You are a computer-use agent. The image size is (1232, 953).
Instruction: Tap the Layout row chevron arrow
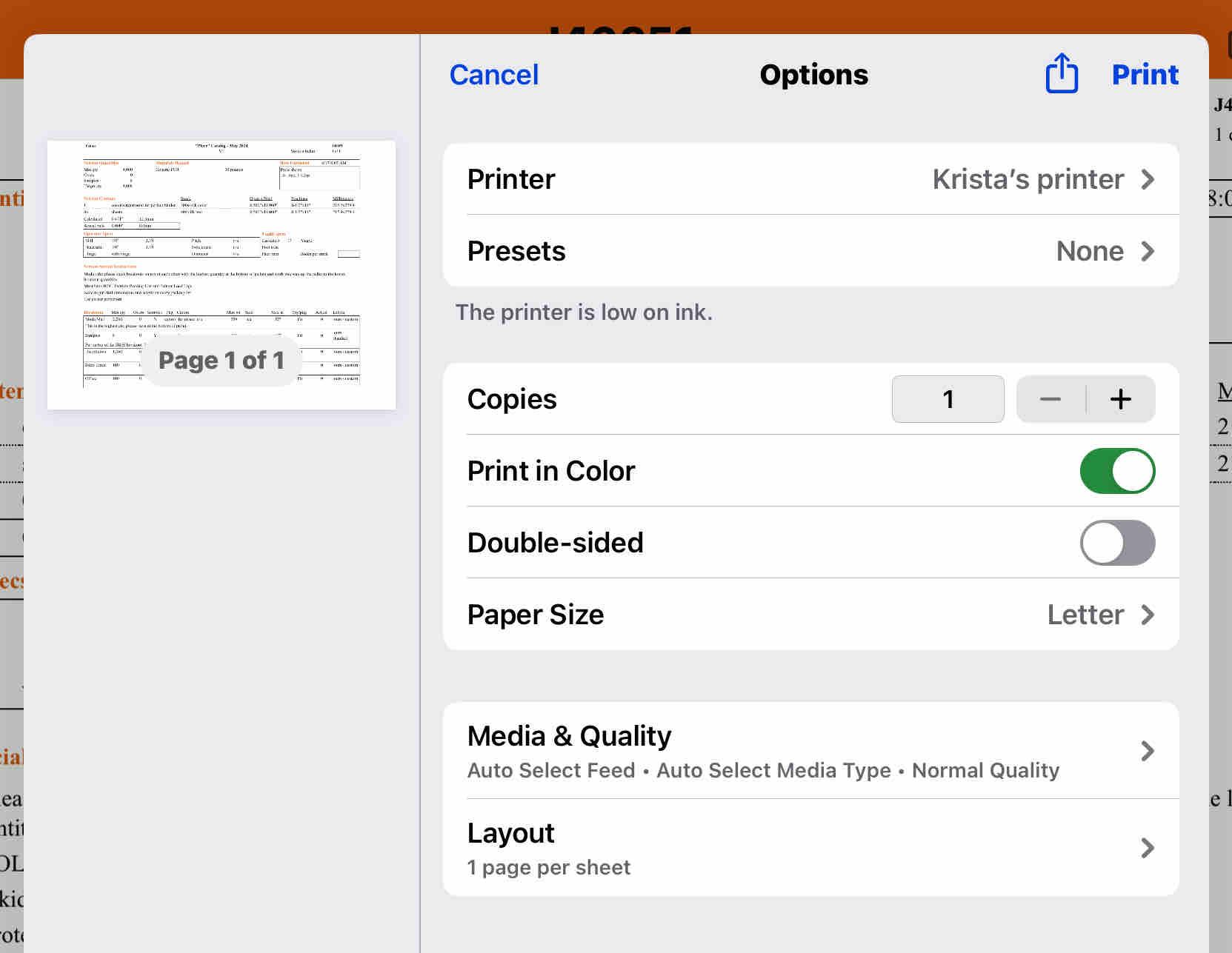(x=1148, y=848)
